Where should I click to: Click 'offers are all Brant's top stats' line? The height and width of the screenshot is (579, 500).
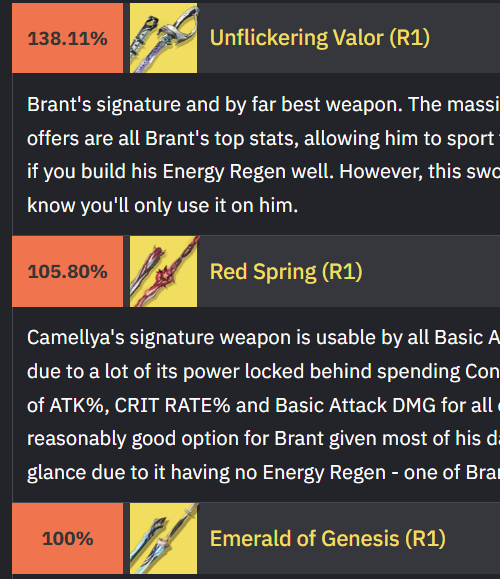coord(263,138)
